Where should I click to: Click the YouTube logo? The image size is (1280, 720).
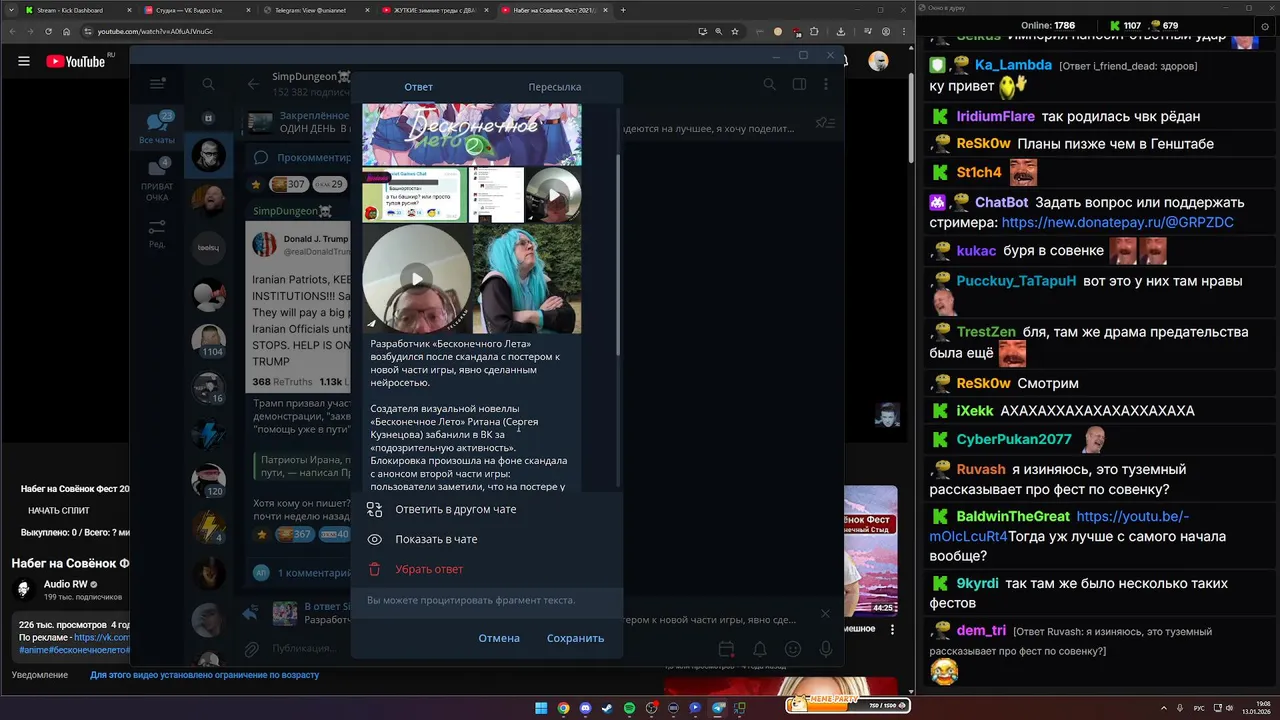click(76, 61)
